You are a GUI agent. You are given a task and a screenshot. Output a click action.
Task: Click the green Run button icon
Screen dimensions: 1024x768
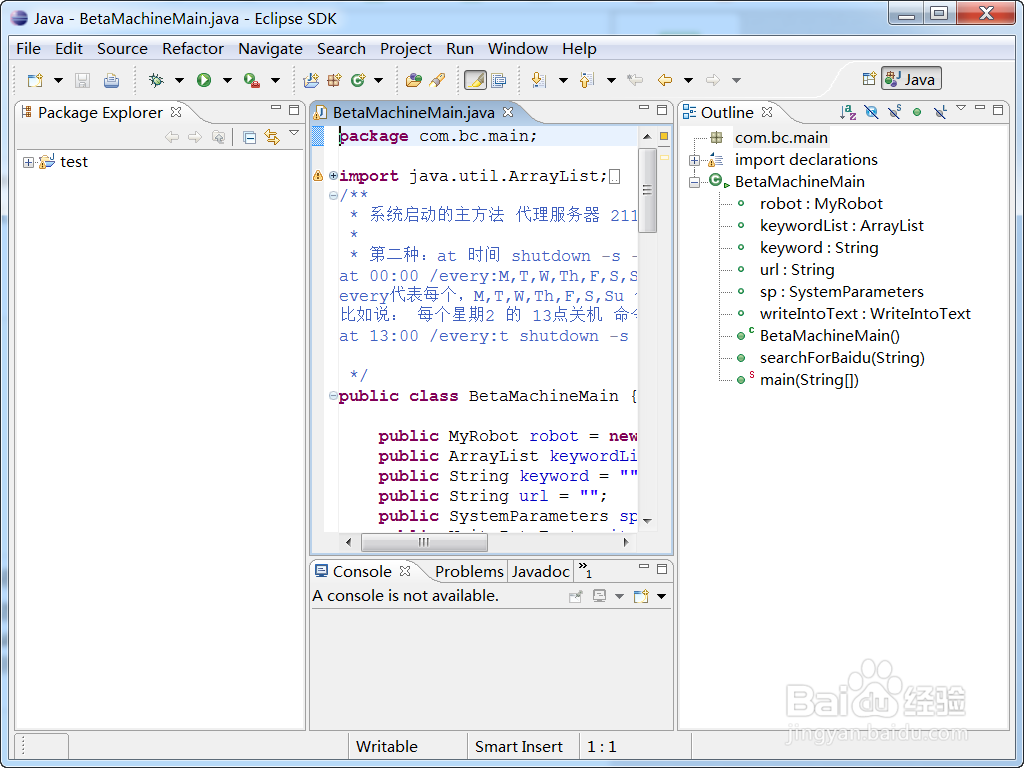click(204, 80)
